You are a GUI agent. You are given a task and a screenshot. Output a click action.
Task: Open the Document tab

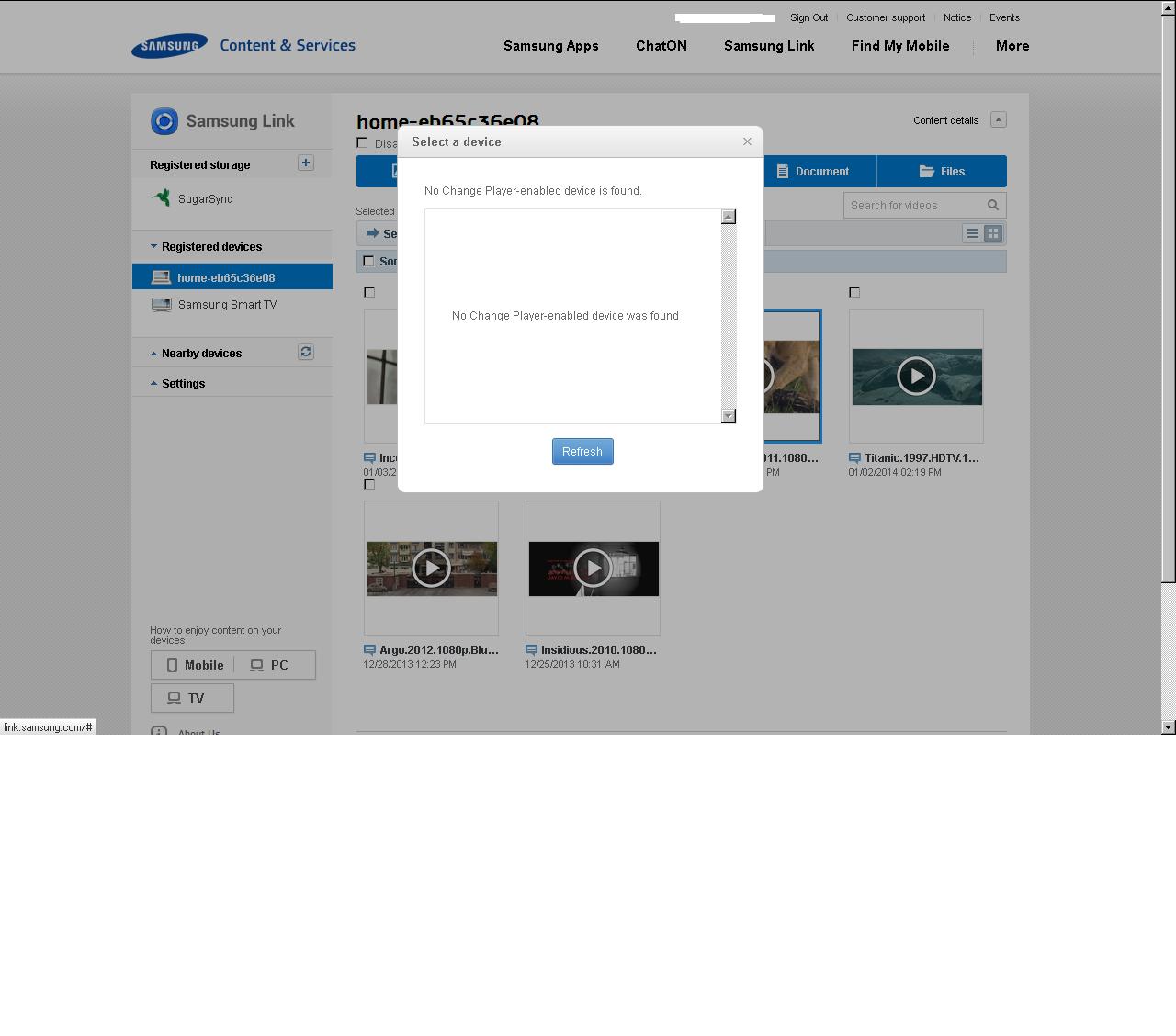[x=812, y=172]
